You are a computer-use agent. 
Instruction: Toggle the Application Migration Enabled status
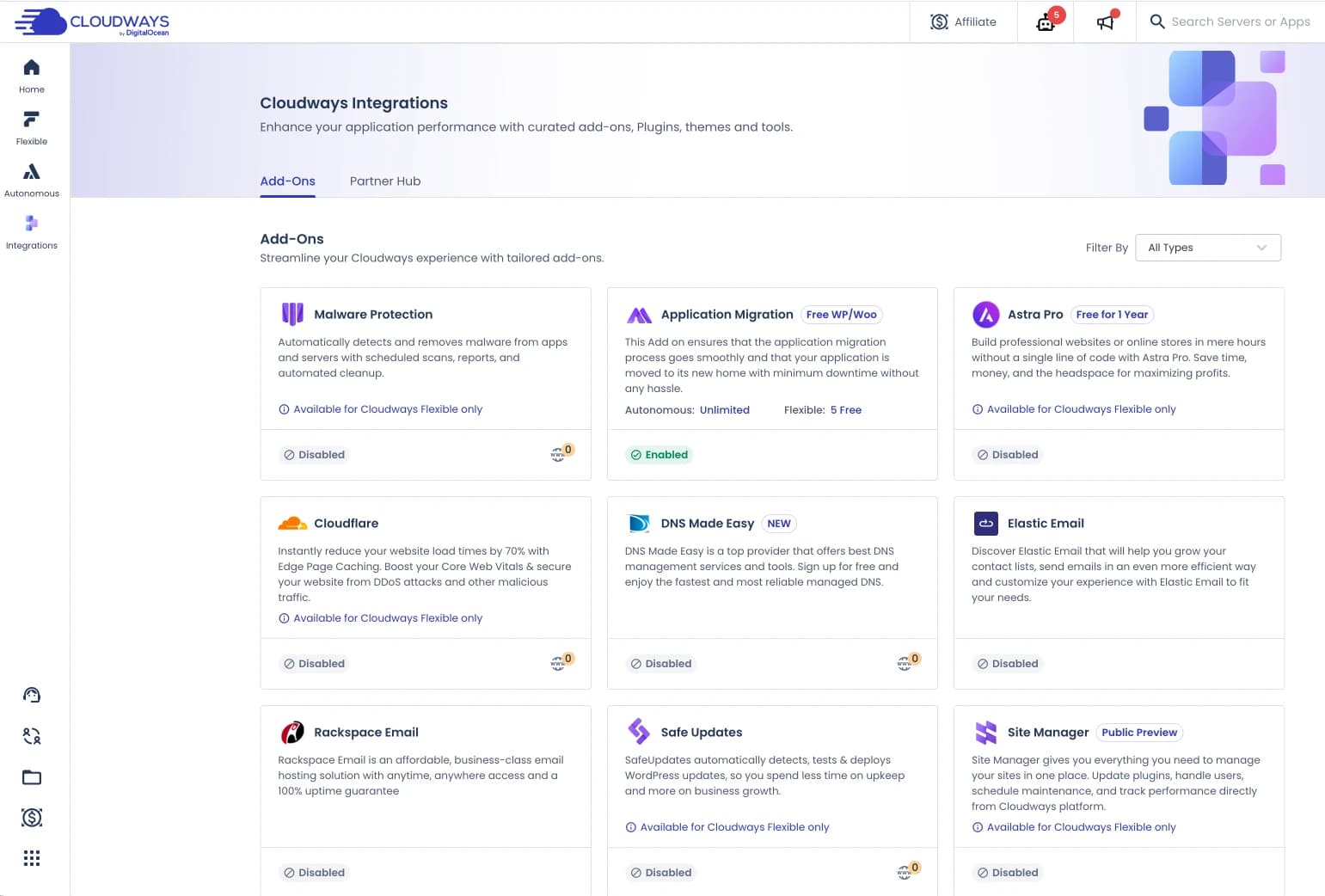659,455
